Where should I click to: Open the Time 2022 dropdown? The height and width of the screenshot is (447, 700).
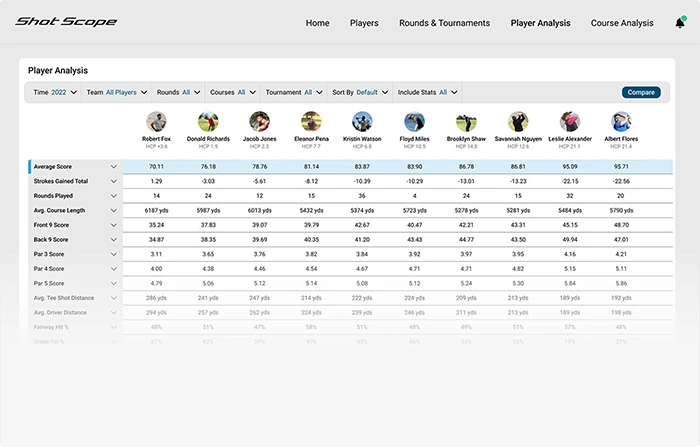tap(55, 92)
